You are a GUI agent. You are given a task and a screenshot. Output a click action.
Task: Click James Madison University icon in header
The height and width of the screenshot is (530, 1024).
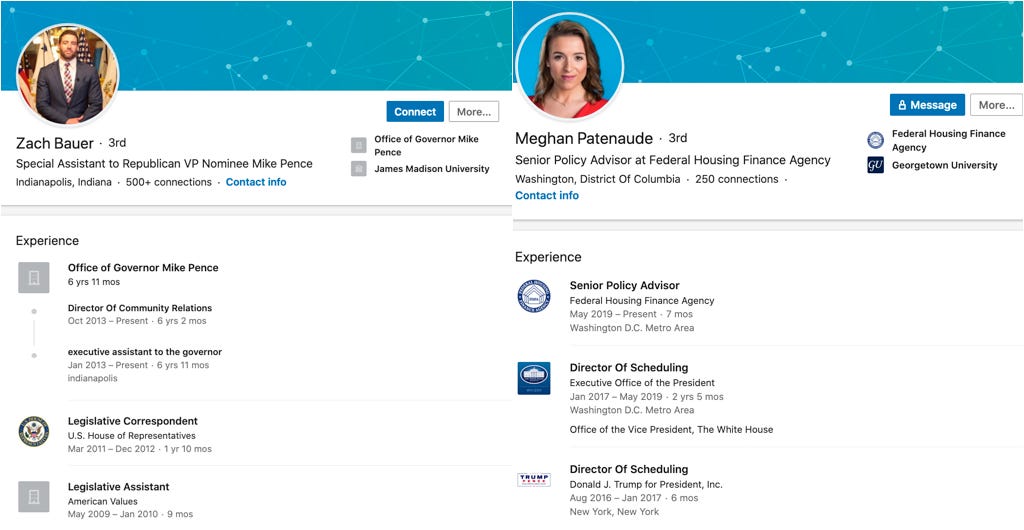tap(359, 168)
